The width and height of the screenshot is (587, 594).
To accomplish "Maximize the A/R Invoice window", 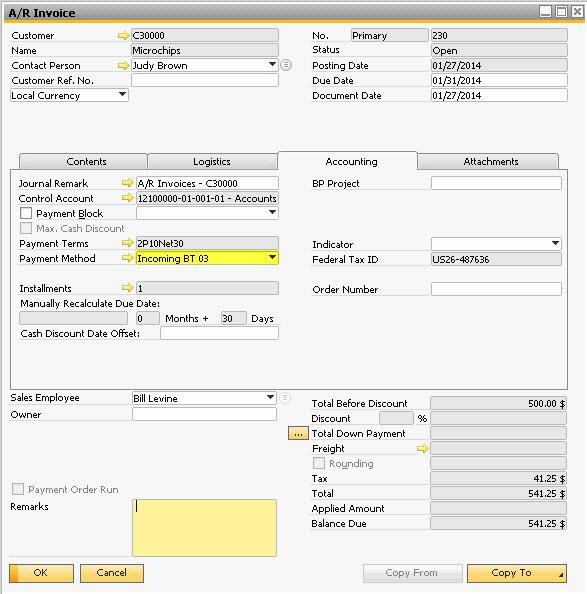I will coord(561,12).
